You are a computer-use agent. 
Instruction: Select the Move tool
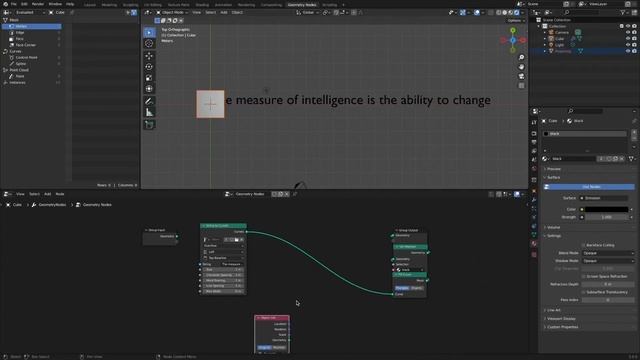(149, 56)
